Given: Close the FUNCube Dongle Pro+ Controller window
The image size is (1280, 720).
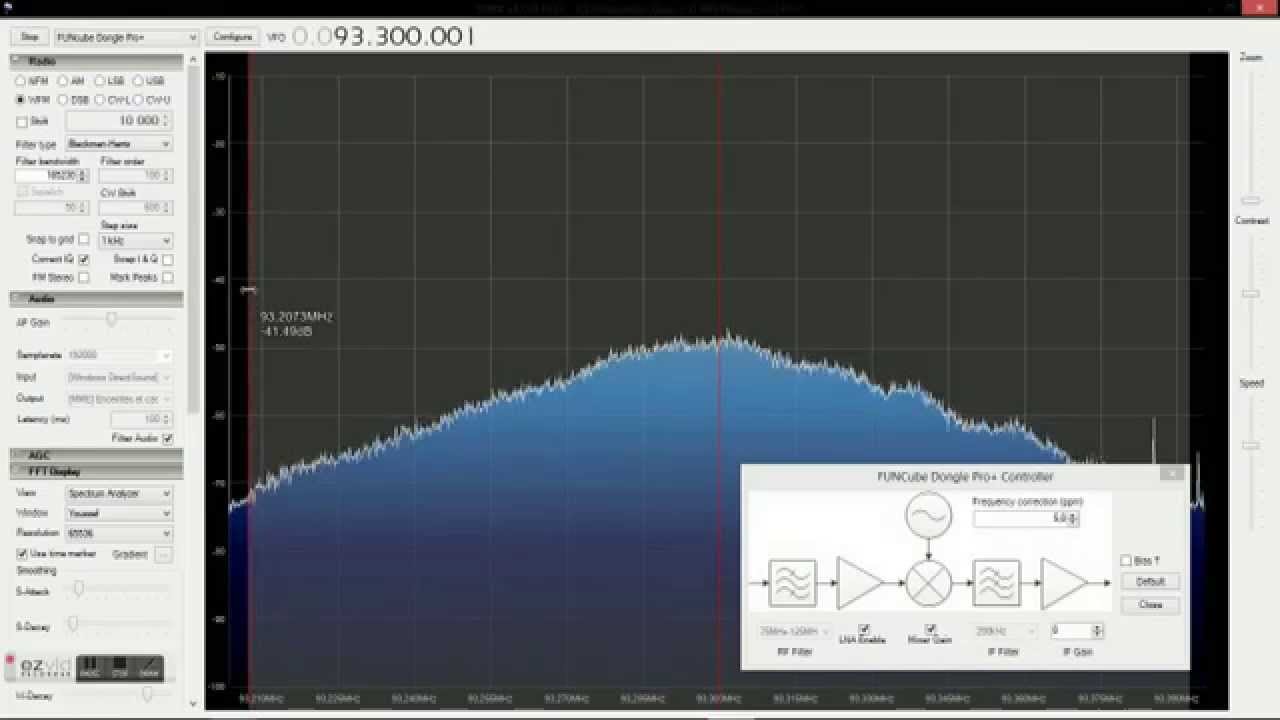Looking at the screenshot, I should point(1172,475).
